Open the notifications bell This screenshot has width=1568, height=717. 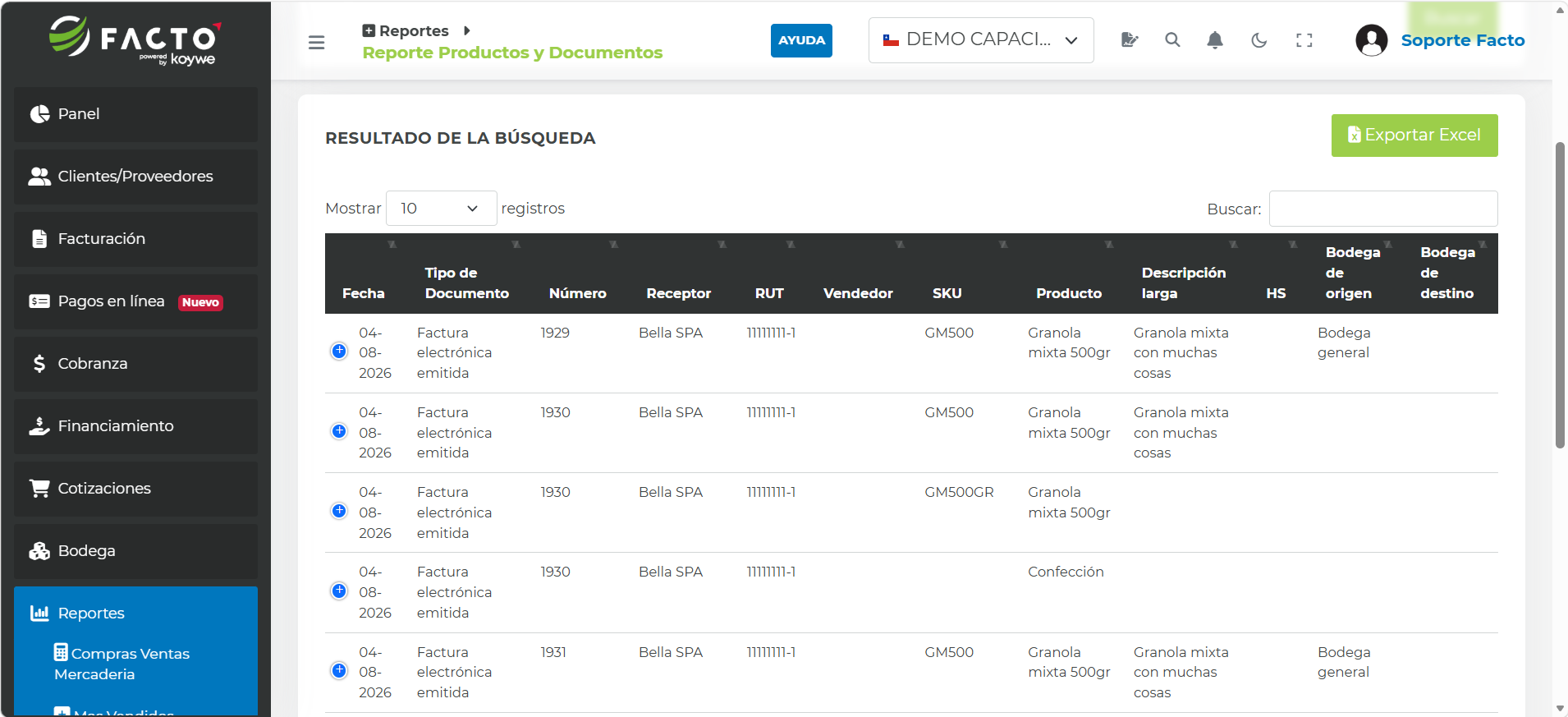tap(1215, 39)
